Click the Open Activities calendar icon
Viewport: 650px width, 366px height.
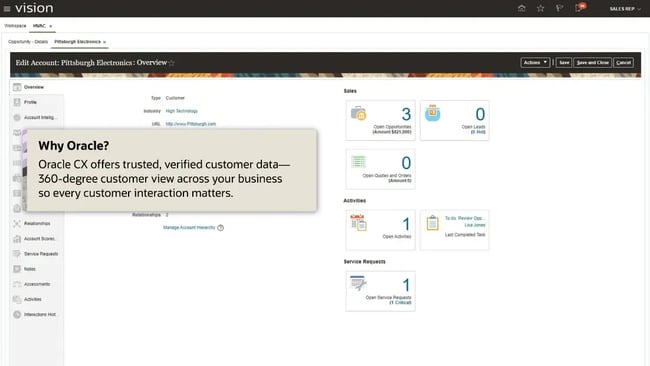point(359,223)
